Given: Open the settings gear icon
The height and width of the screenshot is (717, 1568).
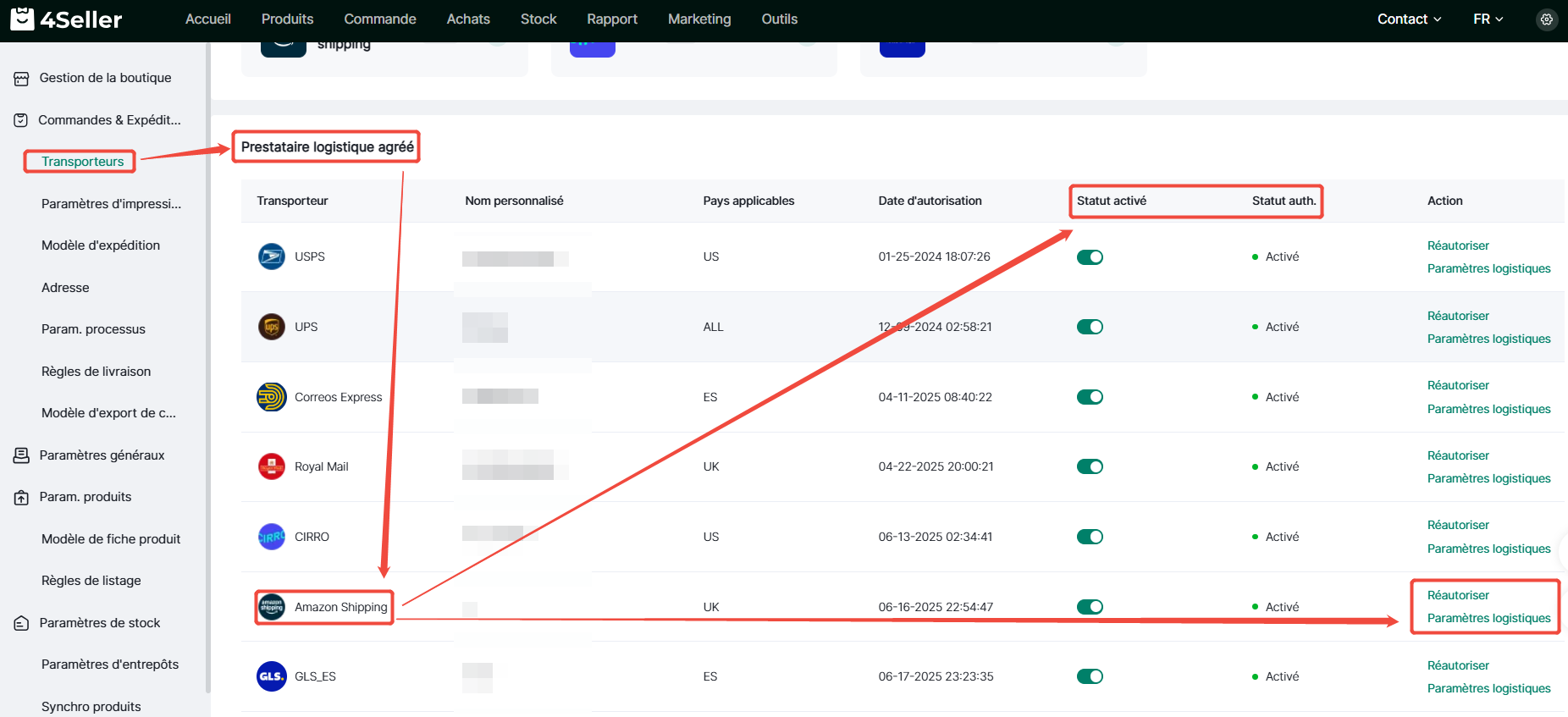Looking at the screenshot, I should point(1547,19).
